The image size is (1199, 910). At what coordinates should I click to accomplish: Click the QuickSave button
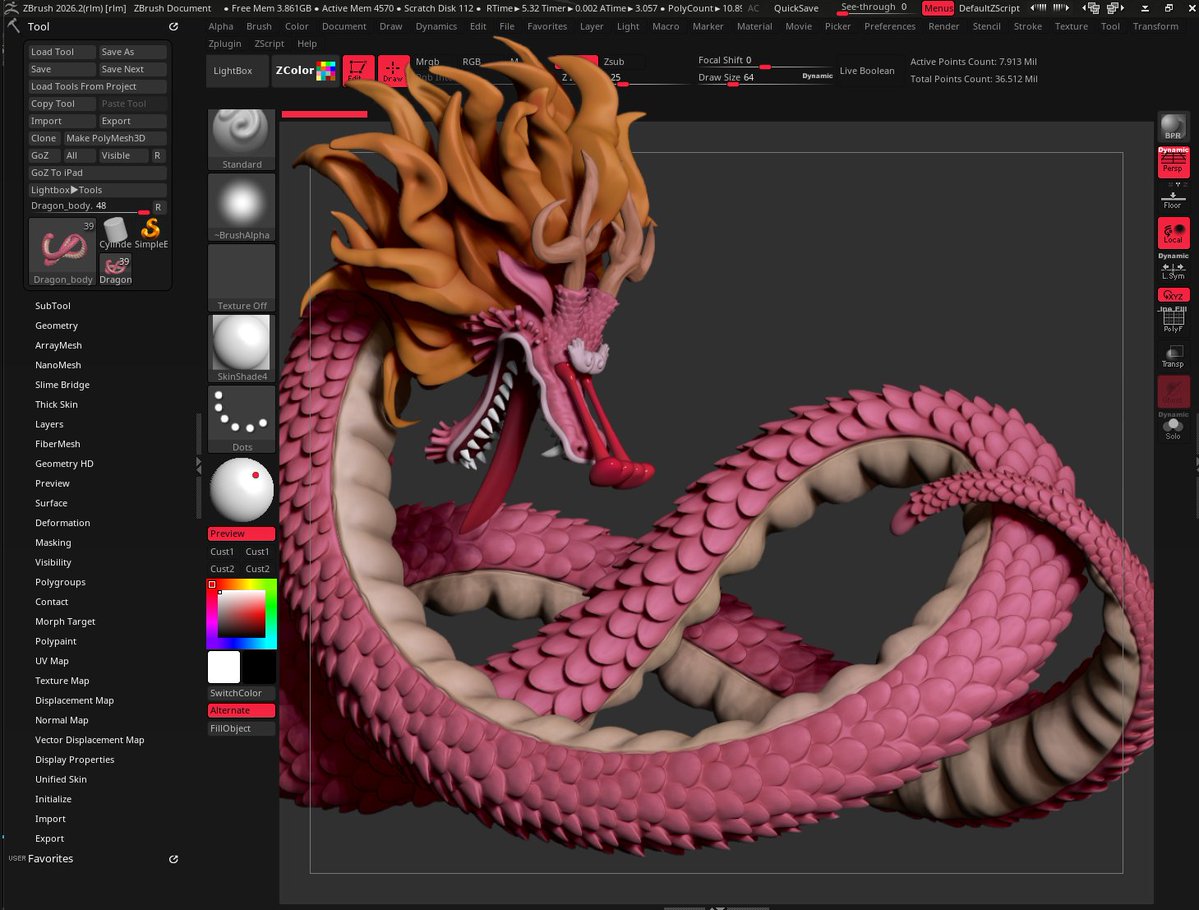point(795,8)
